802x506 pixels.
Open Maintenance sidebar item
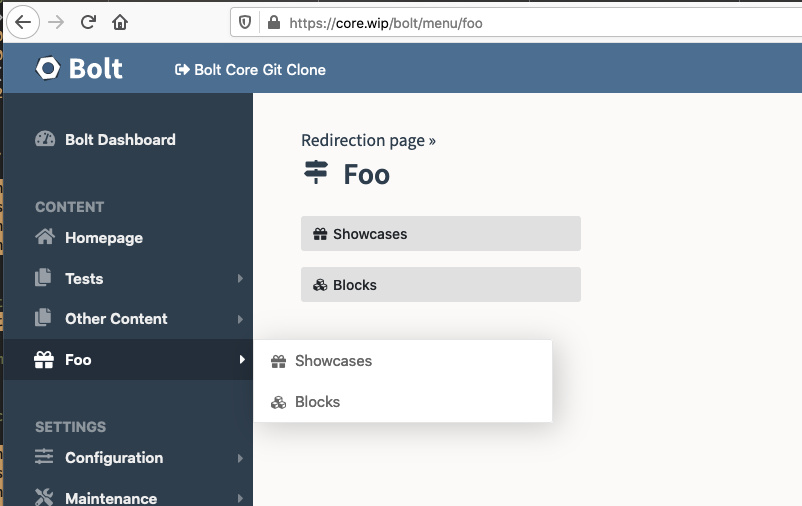pos(111,498)
